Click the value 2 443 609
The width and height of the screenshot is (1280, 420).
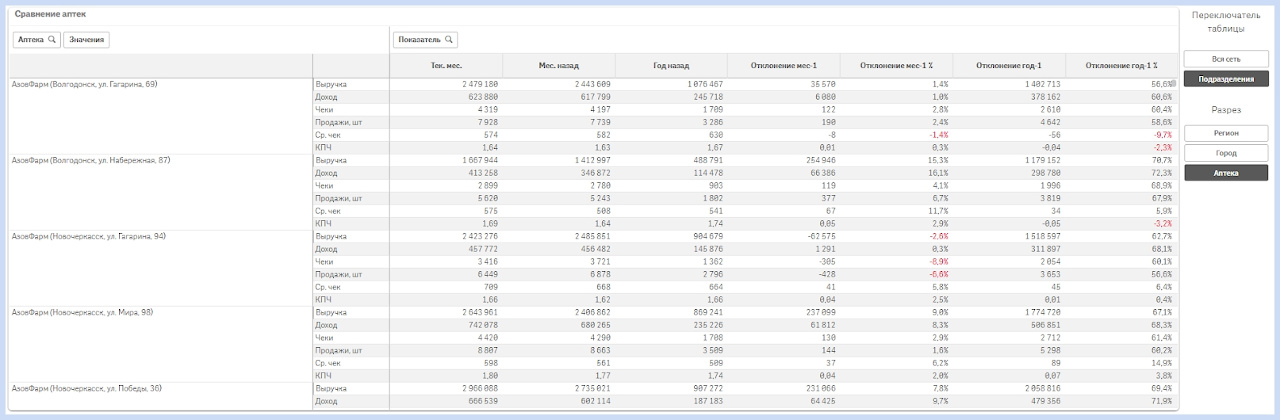tap(591, 84)
